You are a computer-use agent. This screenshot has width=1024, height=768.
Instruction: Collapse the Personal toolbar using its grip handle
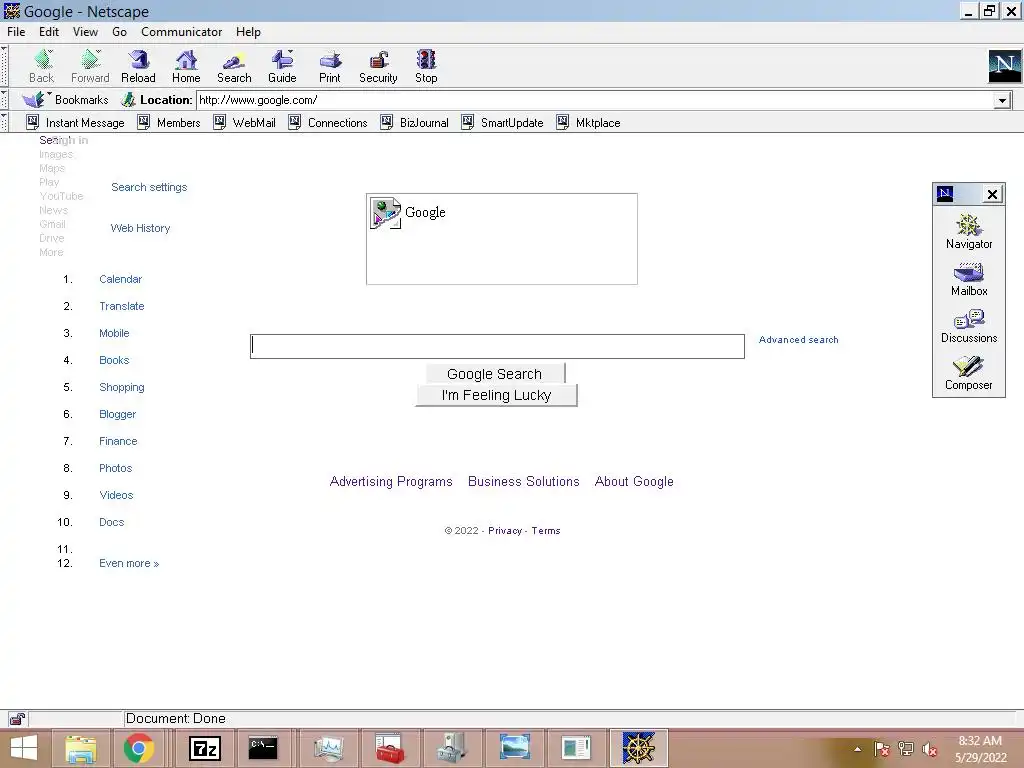[x=4, y=122]
